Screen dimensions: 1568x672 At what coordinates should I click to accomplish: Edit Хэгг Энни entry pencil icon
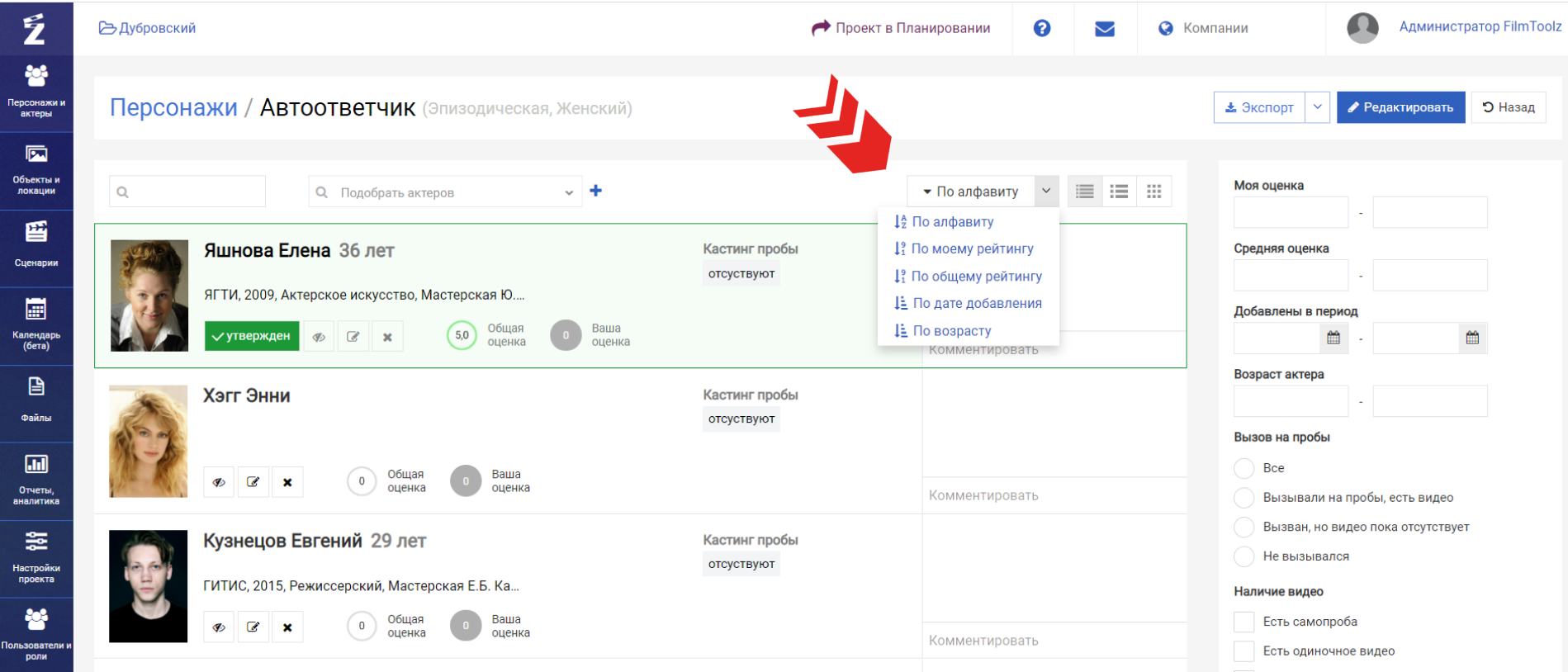[253, 482]
